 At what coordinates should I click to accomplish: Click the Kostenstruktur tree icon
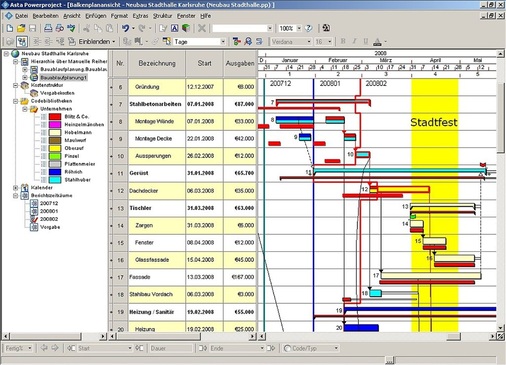pos(25,85)
